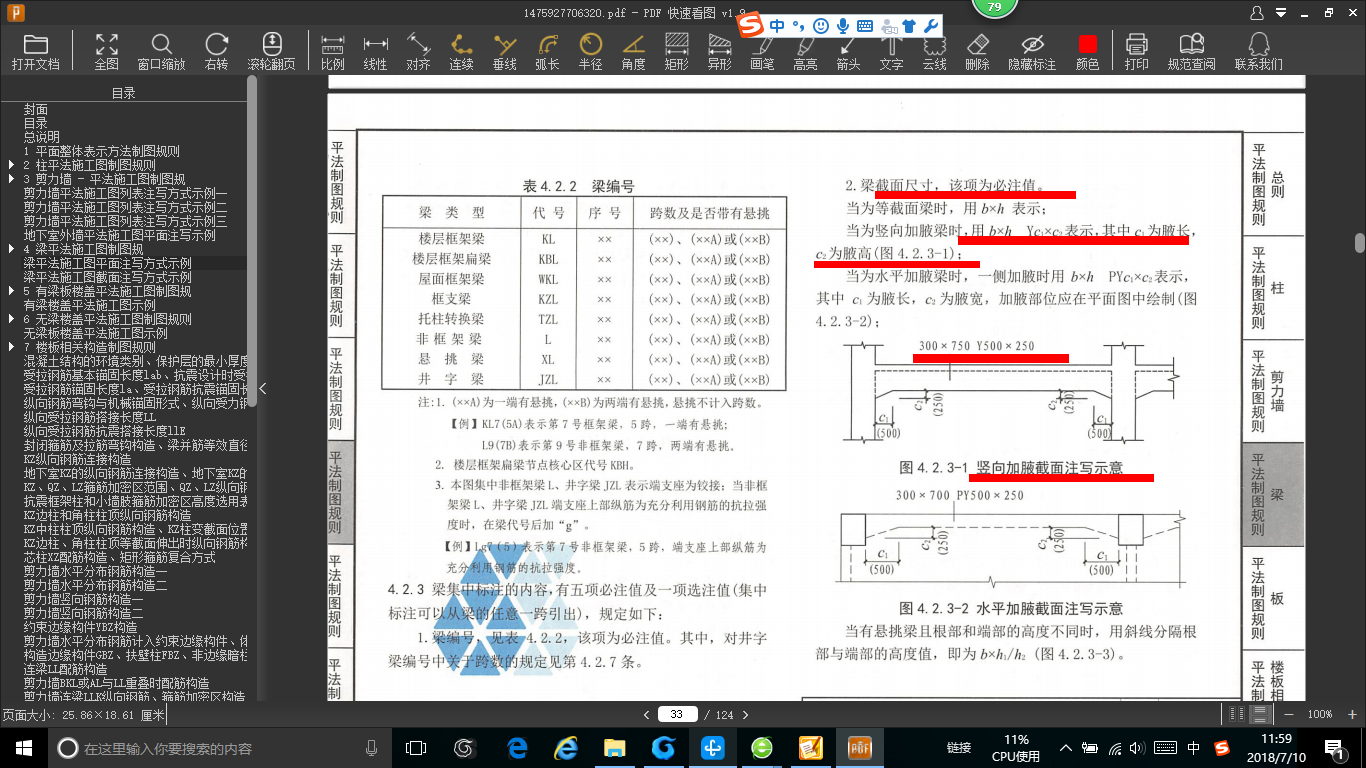
Task: Choose the 比例 scale tool
Action: tap(332, 52)
